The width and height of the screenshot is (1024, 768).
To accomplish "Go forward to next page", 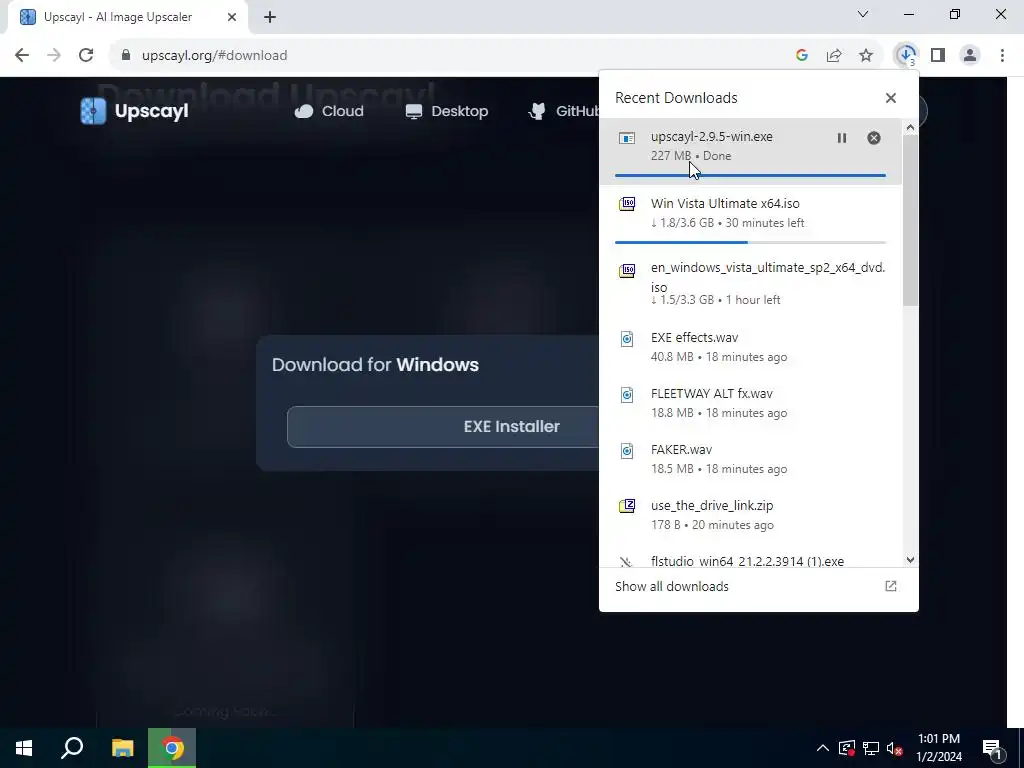I will click(x=54, y=56).
